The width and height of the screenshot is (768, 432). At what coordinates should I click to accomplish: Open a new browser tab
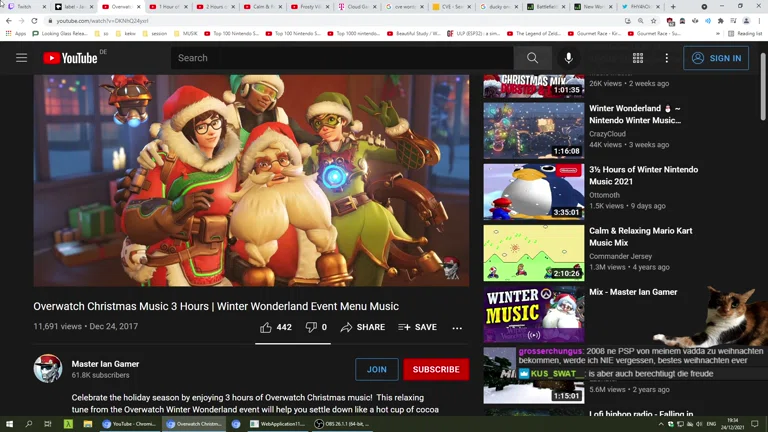673,6
